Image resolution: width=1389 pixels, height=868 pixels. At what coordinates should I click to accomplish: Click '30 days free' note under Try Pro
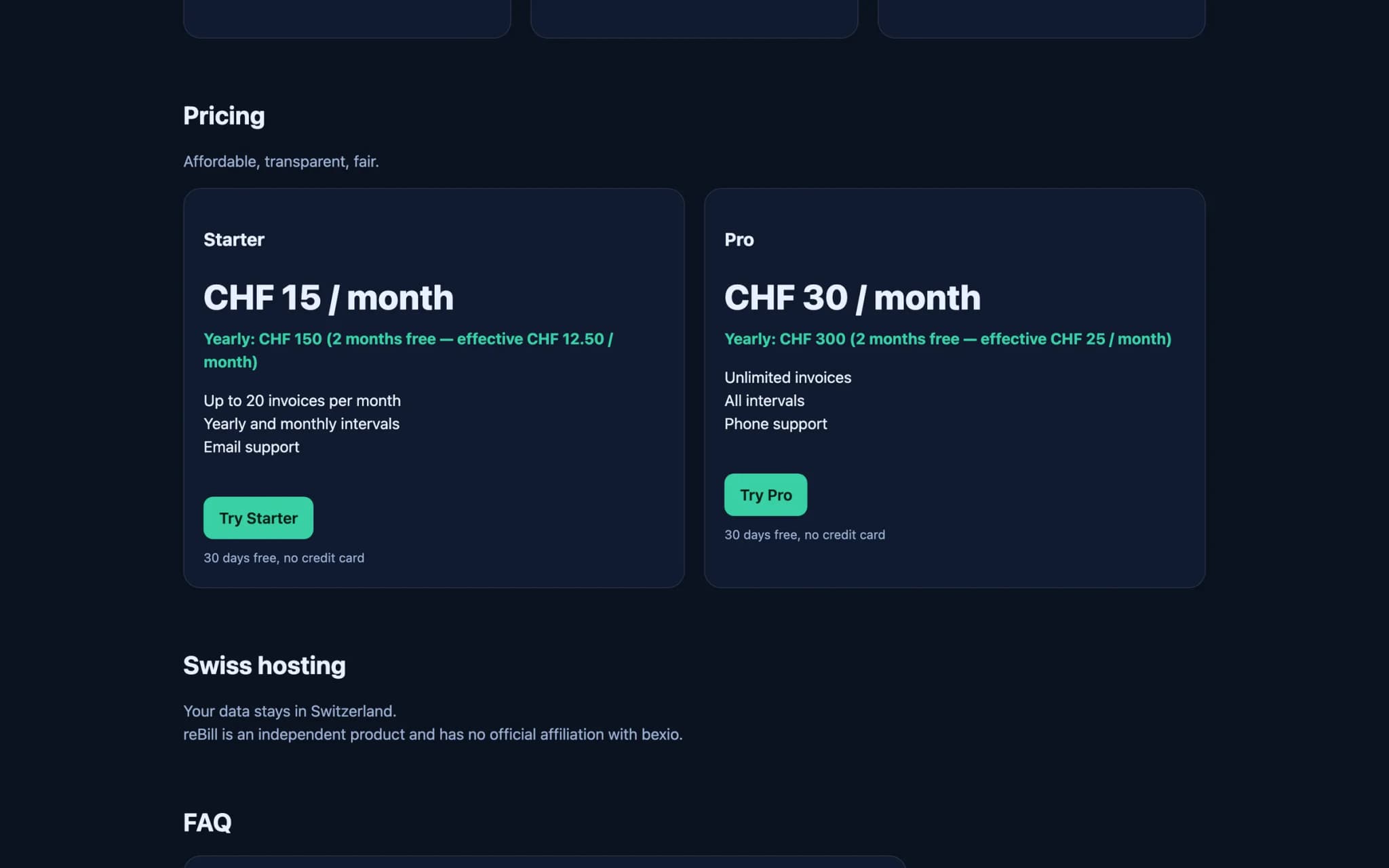coord(804,535)
